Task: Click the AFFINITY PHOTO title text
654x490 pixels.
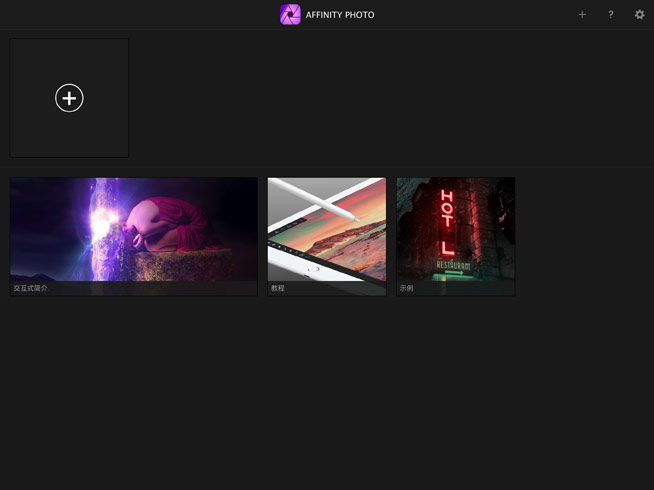Action: point(340,15)
